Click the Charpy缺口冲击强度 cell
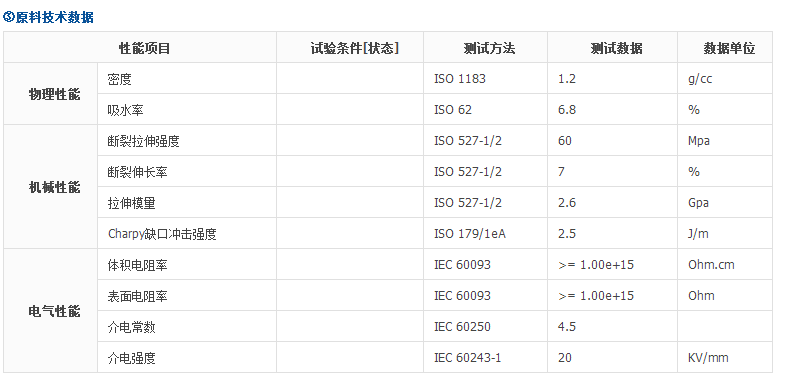This screenshot has width=787, height=386. [x=187, y=233]
